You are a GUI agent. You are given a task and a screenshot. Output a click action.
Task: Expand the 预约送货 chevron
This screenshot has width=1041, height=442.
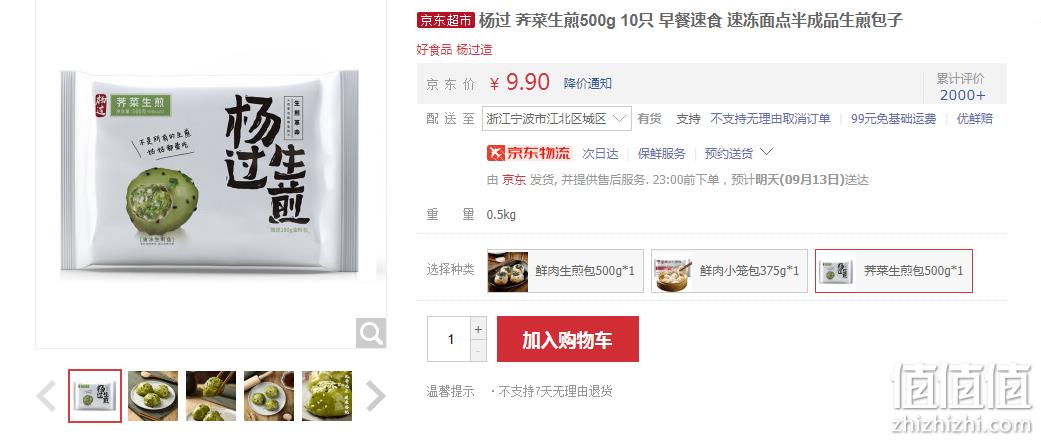click(766, 152)
